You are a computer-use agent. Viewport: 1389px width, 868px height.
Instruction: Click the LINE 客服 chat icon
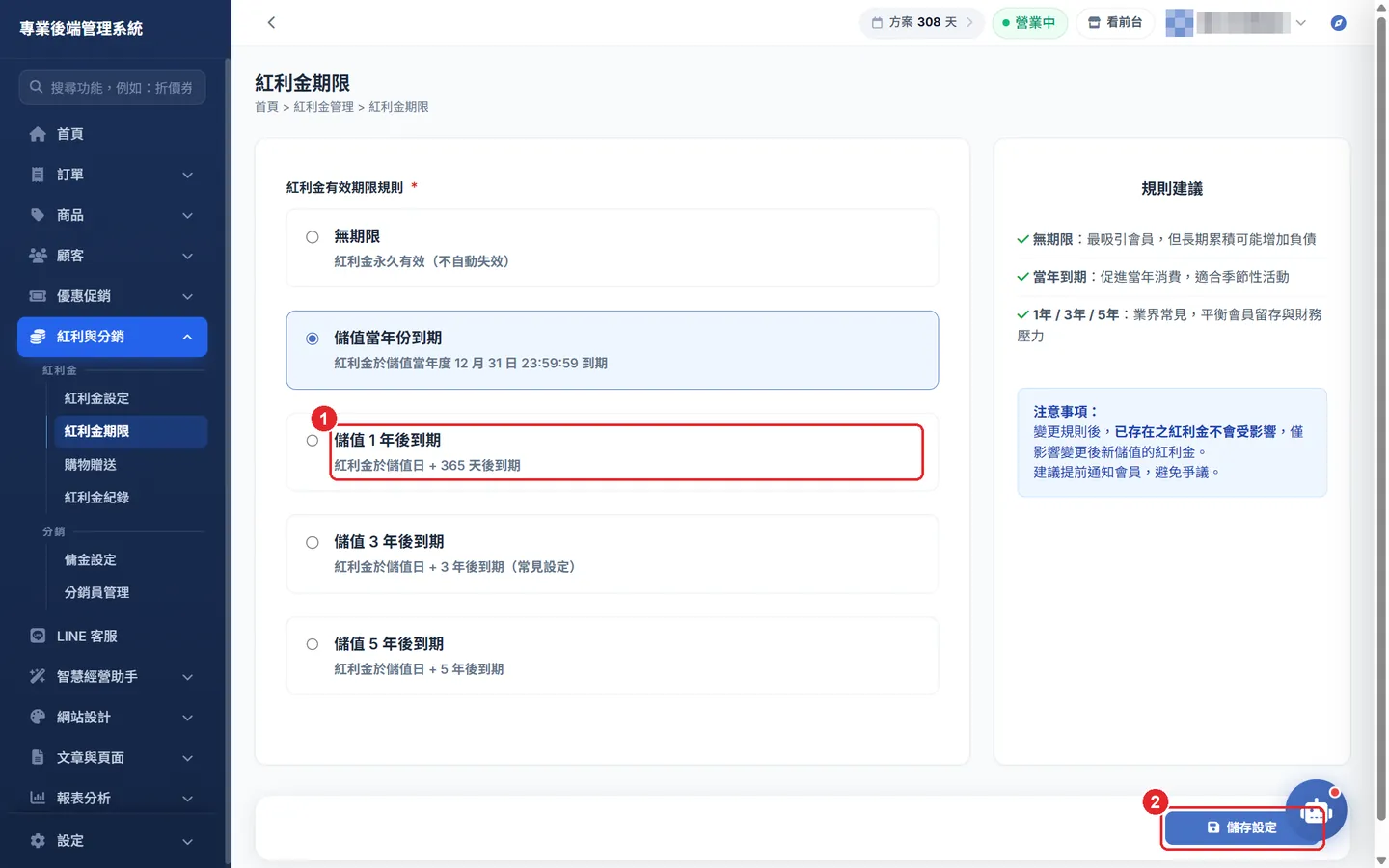tap(38, 637)
